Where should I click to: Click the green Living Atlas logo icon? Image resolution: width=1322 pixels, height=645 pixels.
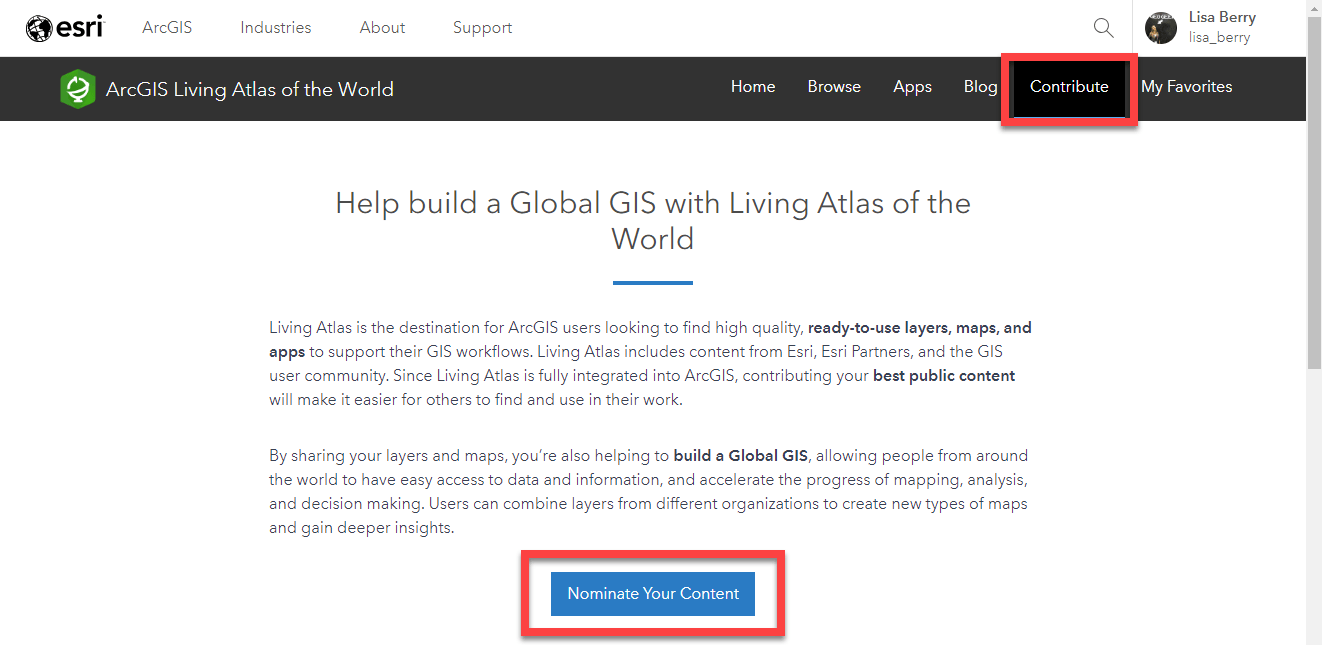coord(77,89)
